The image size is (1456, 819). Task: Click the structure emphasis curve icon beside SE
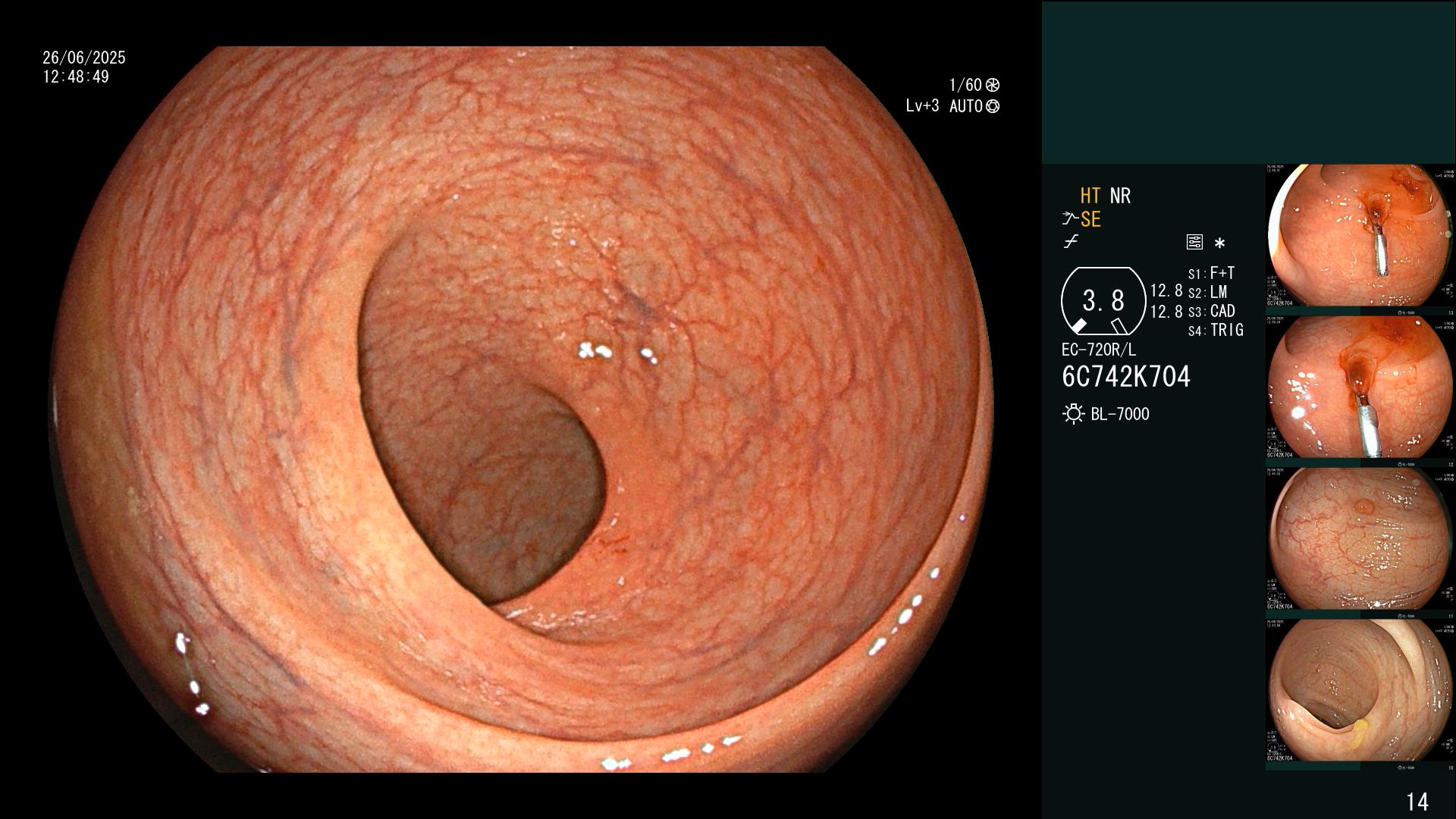pyautogui.click(x=1070, y=220)
